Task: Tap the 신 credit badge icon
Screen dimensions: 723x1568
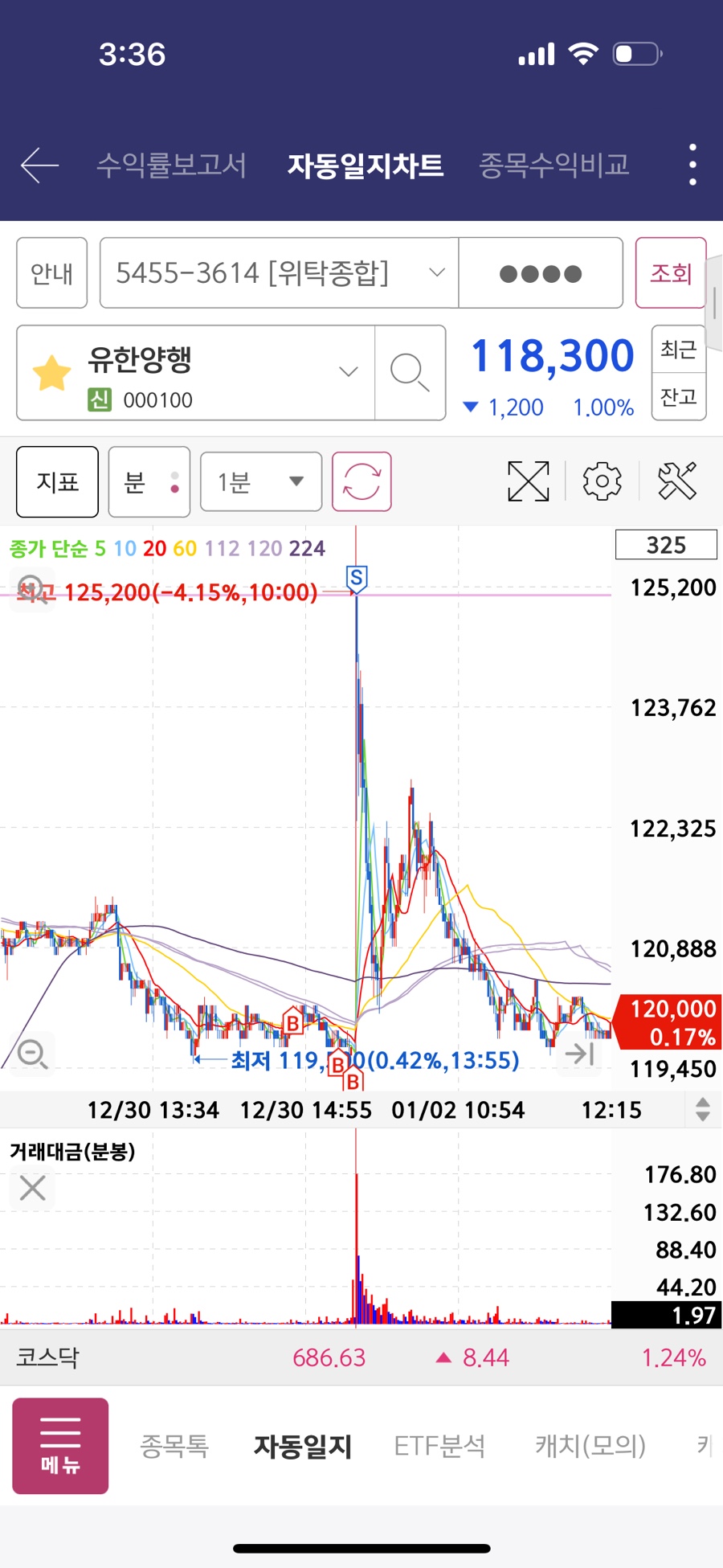Action: (99, 399)
